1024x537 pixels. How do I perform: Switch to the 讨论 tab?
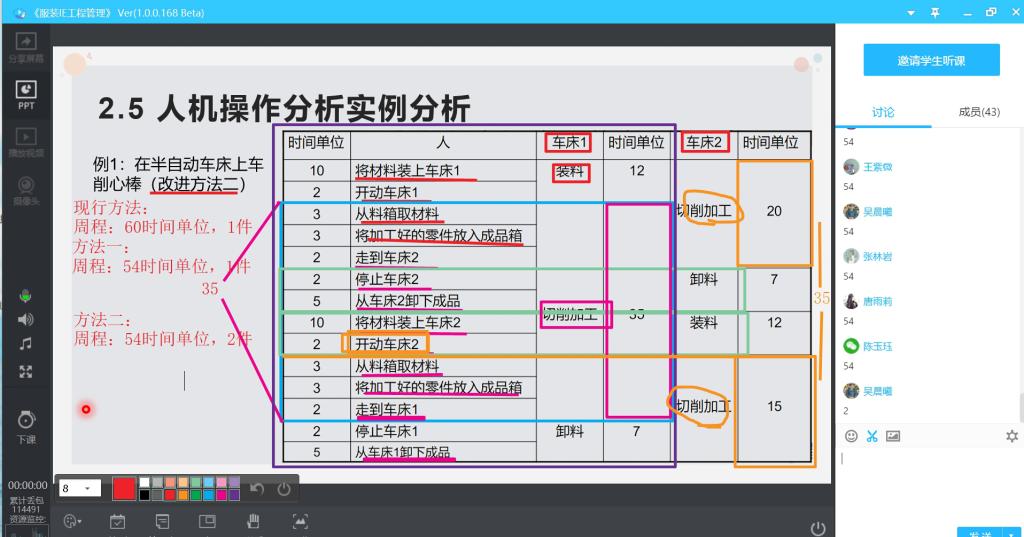[883, 112]
